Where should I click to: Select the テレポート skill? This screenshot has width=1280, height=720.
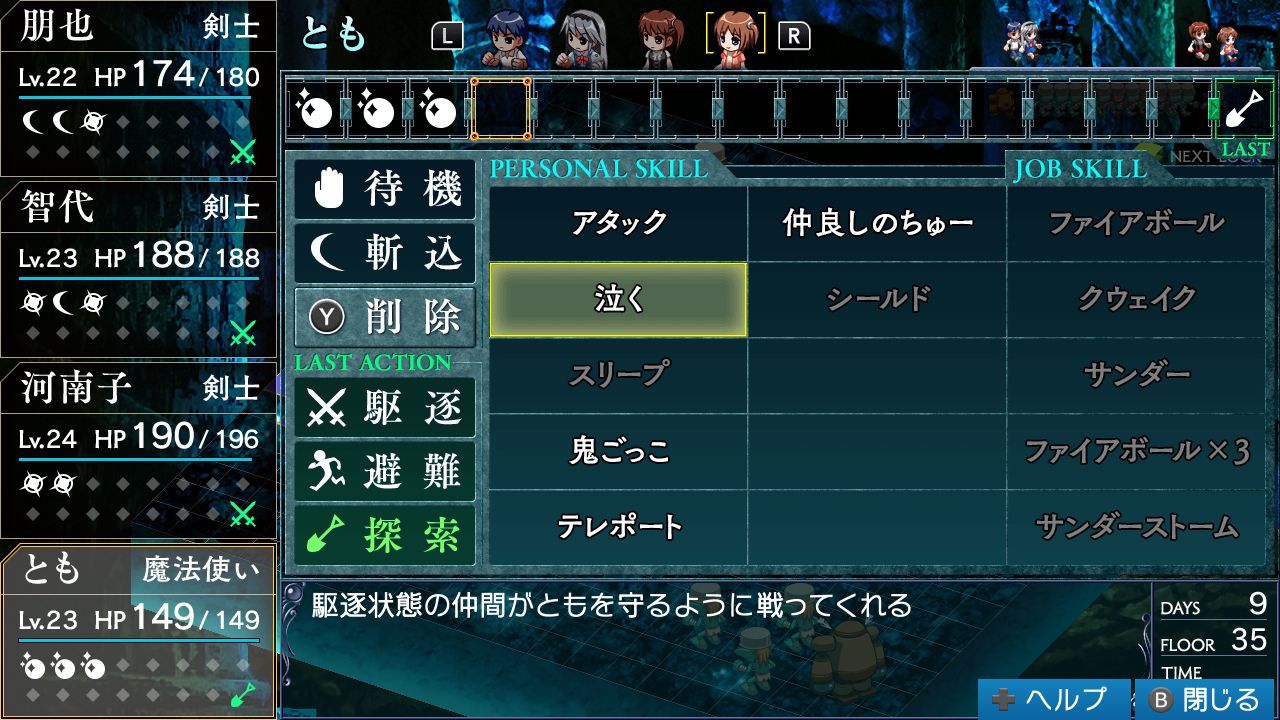pyautogui.click(x=618, y=527)
